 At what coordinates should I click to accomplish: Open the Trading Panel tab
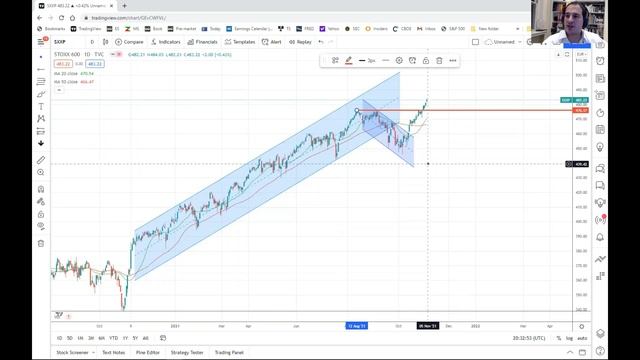(x=229, y=352)
